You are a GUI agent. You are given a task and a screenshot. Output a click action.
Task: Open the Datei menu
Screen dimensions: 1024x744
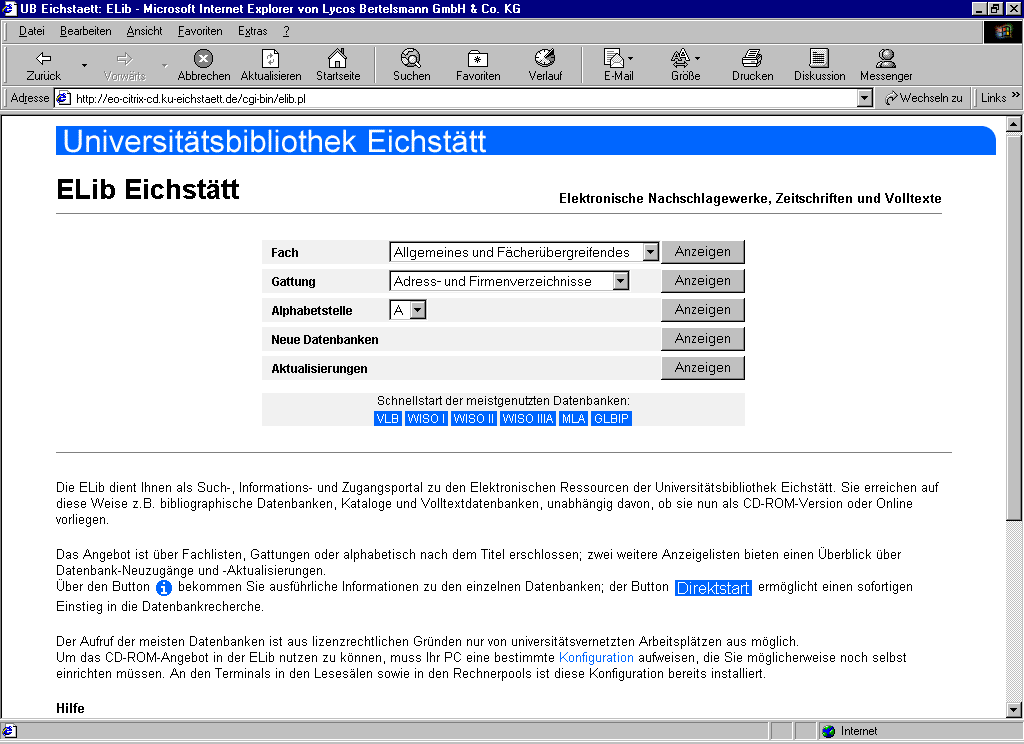(31, 31)
